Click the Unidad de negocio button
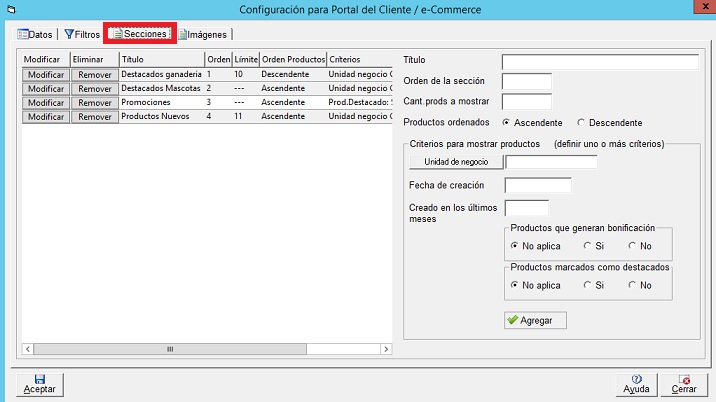The width and height of the screenshot is (716, 402). [x=456, y=162]
